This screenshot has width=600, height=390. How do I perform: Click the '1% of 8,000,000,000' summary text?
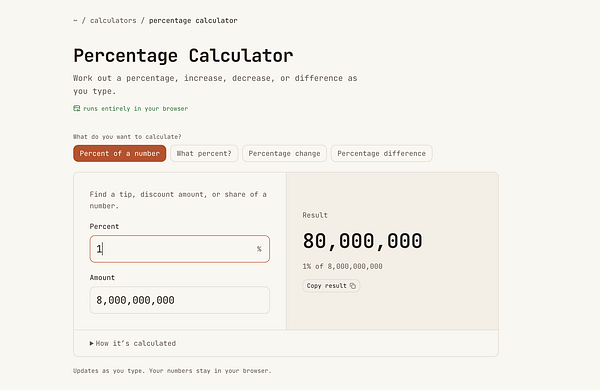pos(342,266)
